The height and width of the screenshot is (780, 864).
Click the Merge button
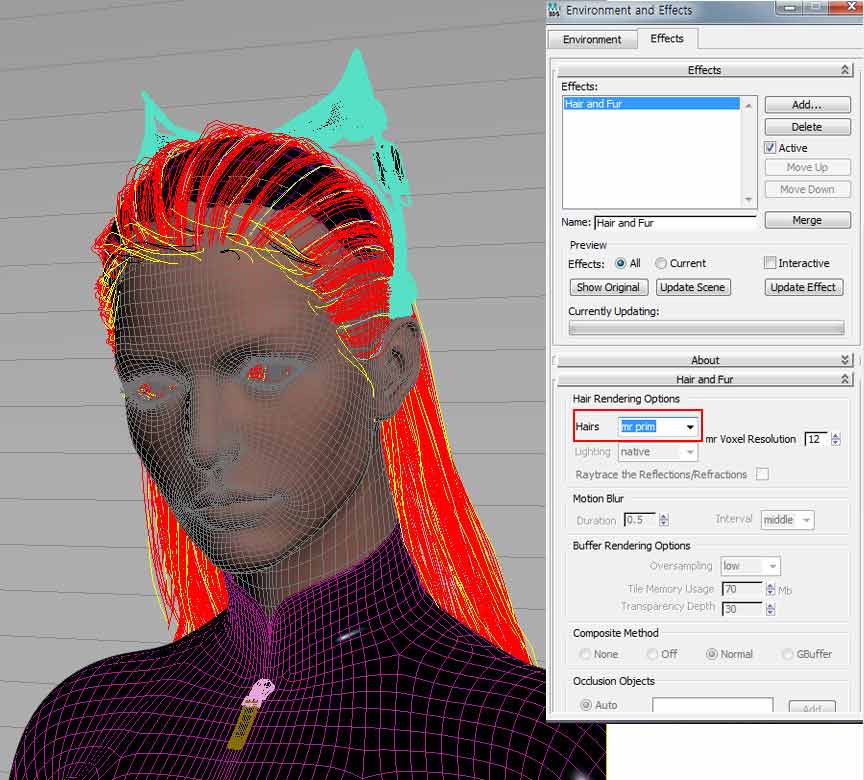tap(807, 220)
